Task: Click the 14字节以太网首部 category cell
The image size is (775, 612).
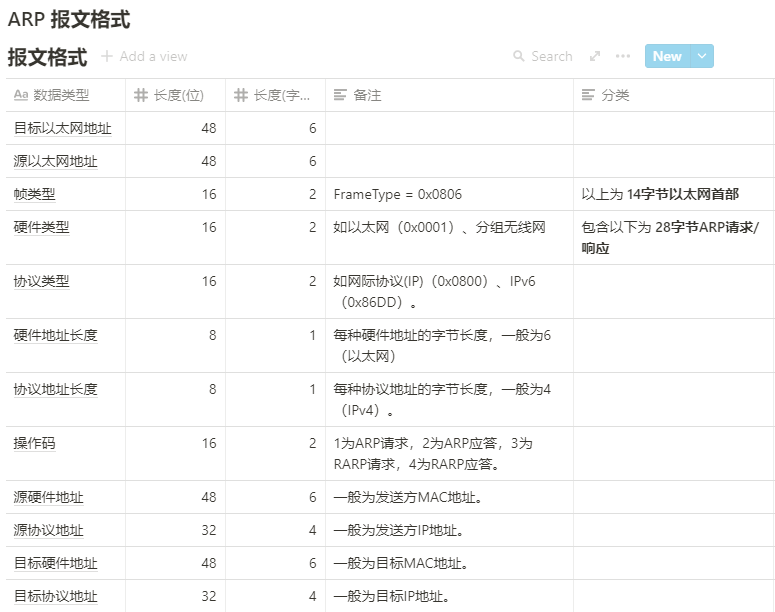Action: (x=660, y=194)
